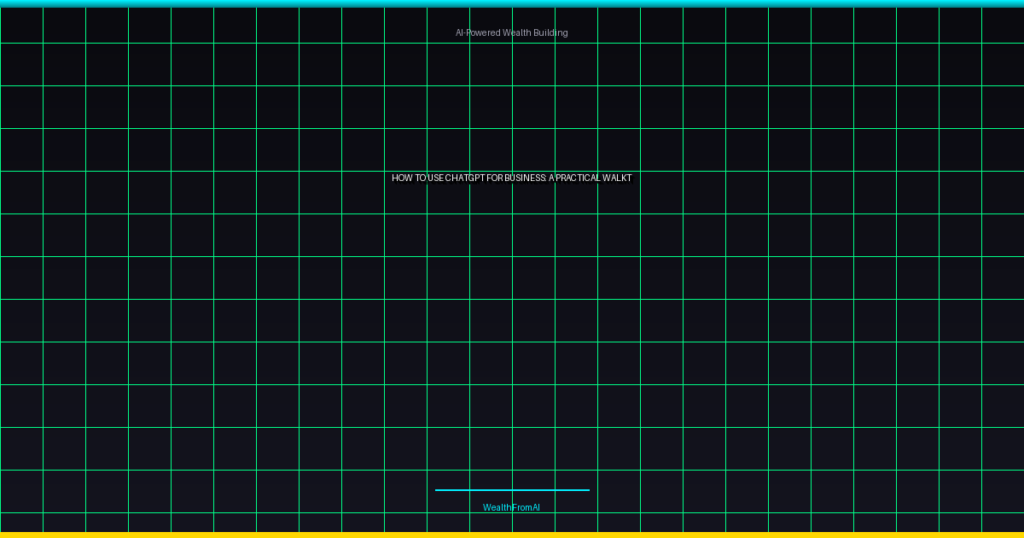This screenshot has width=1024, height=538.
Task: Open the WealthFromAI brand link
Action: (x=511, y=508)
